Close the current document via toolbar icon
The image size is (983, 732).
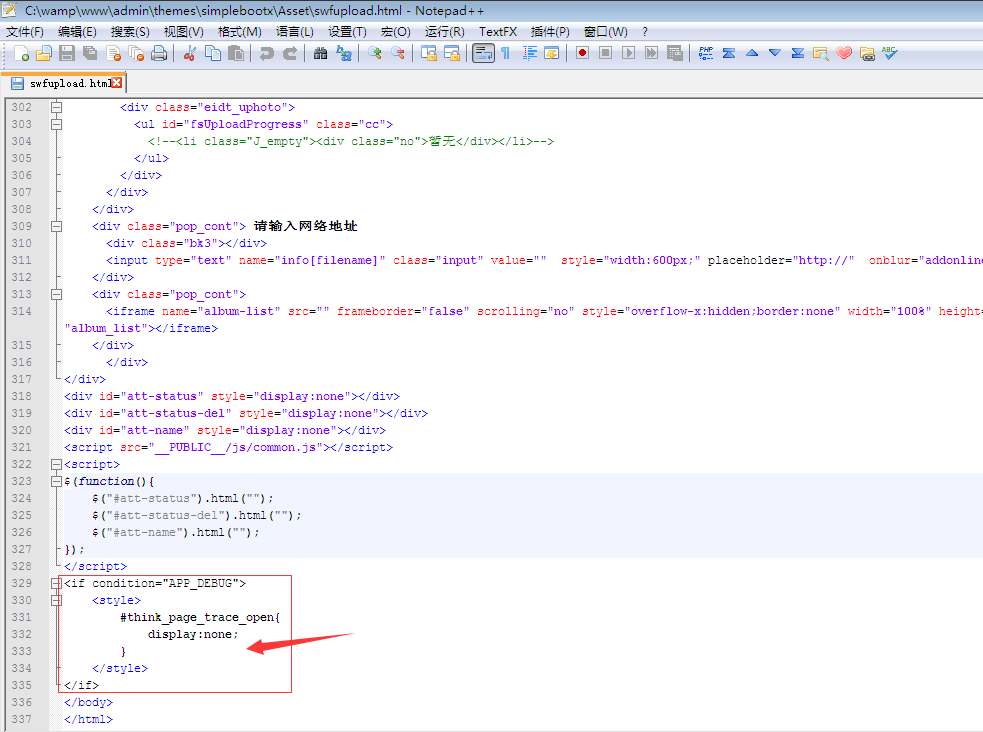[x=113, y=53]
